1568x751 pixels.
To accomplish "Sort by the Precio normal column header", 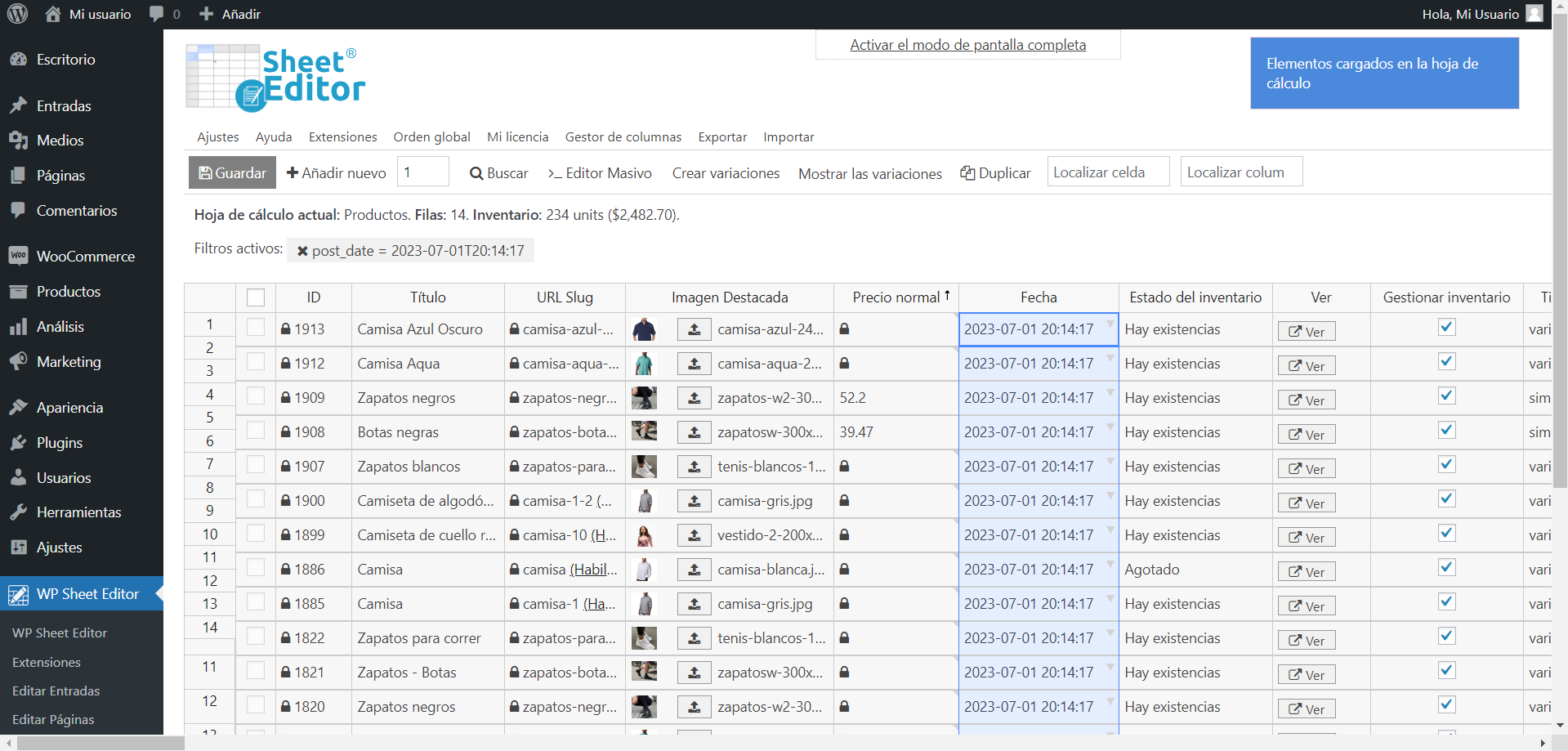I will [896, 297].
